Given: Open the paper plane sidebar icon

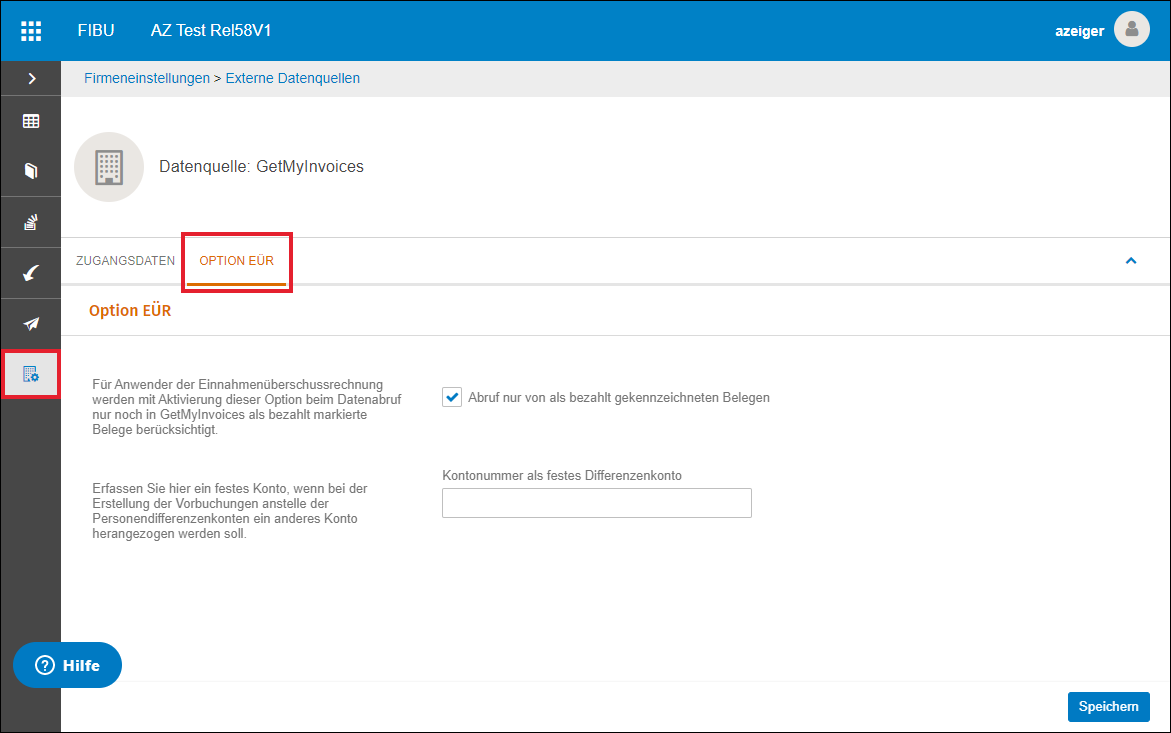Looking at the screenshot, I should click(31, 324).
